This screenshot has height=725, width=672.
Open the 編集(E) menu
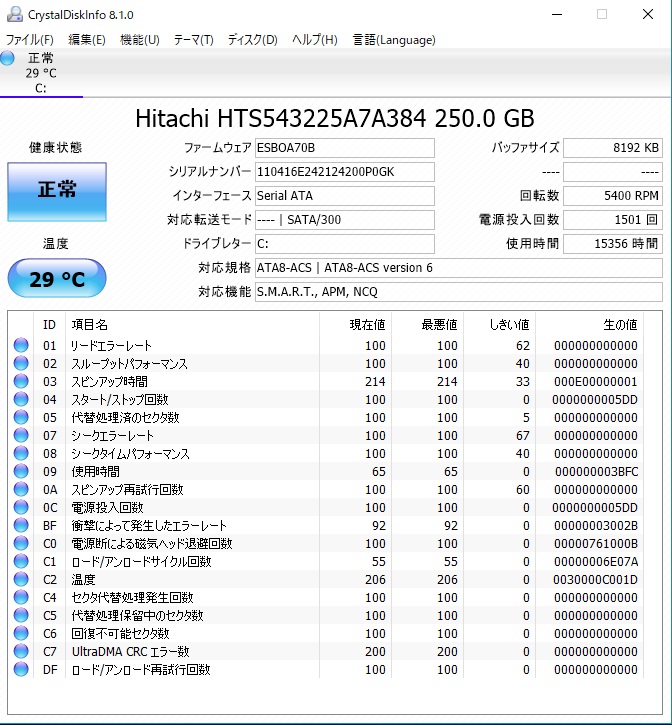(87, 40)
